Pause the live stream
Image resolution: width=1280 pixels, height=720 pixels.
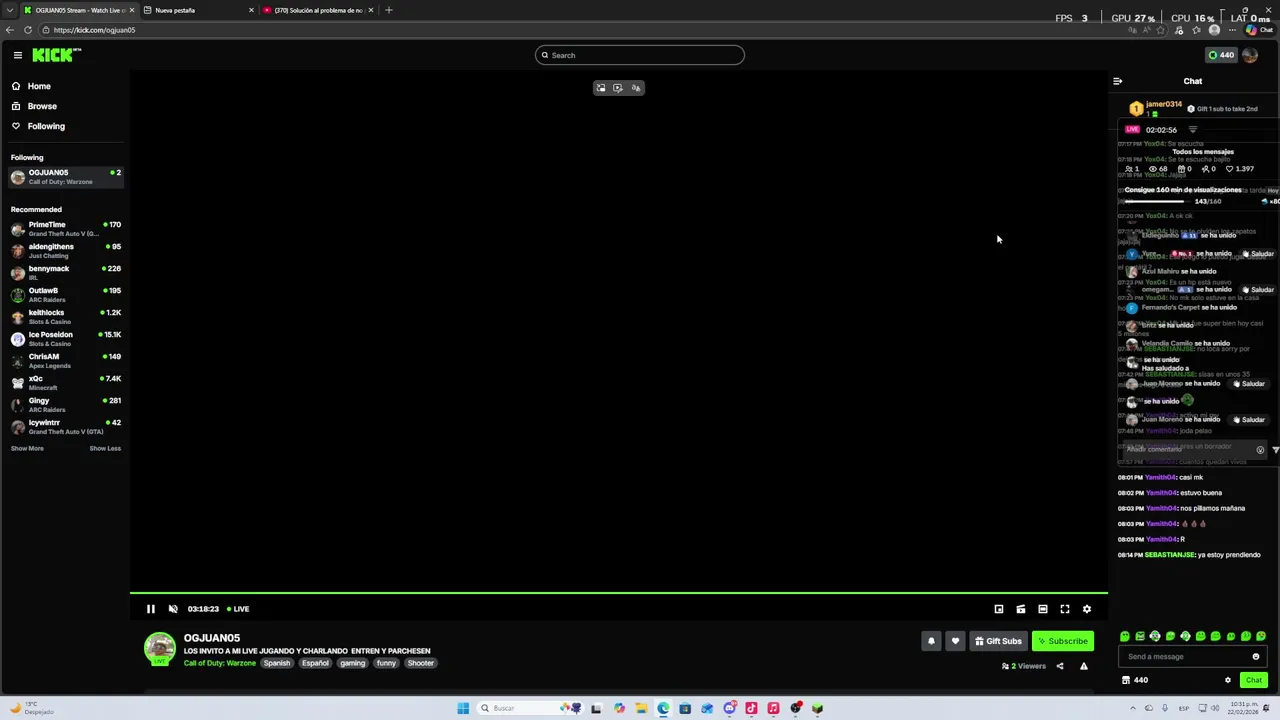[151, 609]
